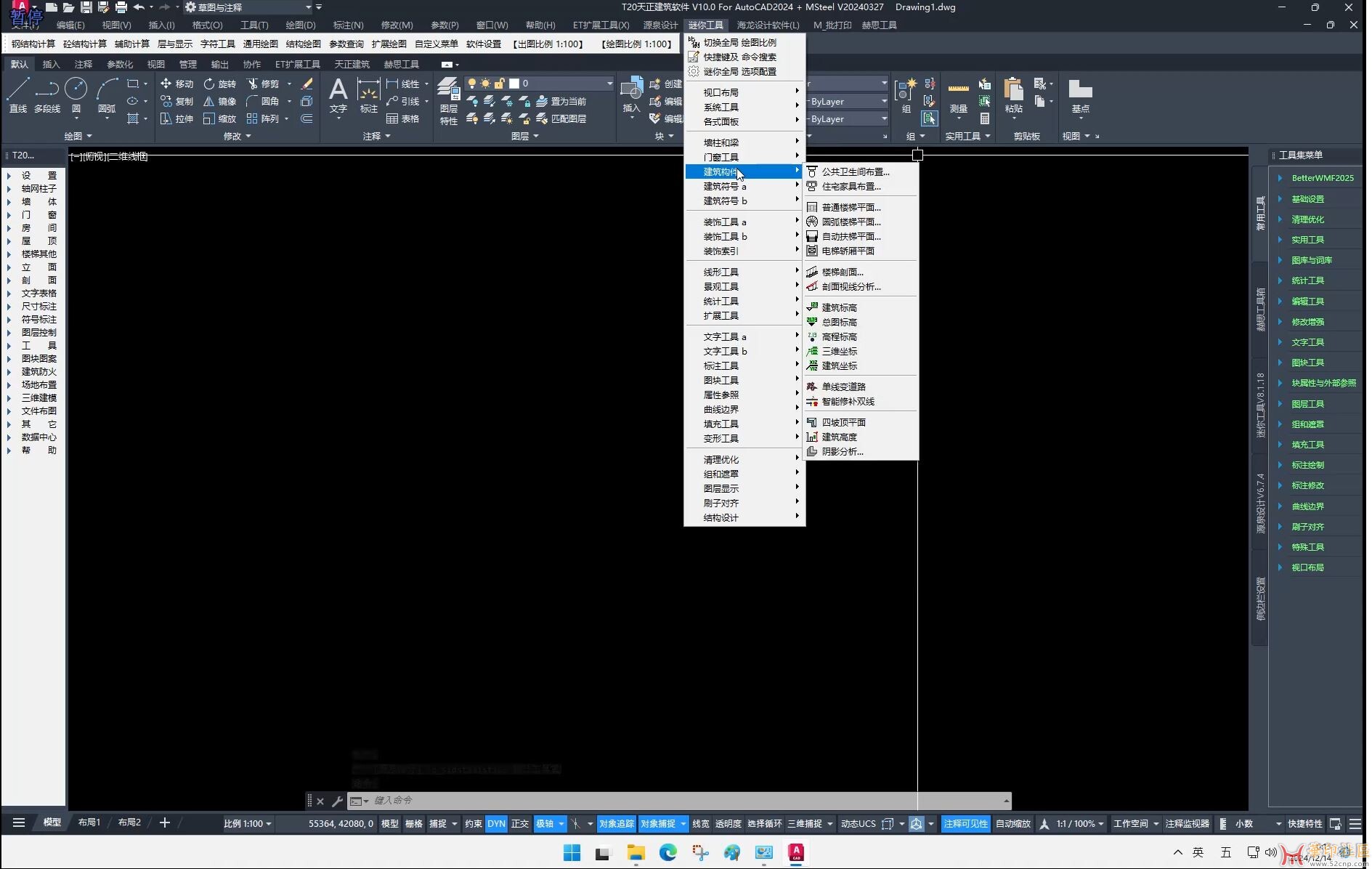Click the 标注 dimension tool icon
The image size is (1372, 869).
[369, 96]
